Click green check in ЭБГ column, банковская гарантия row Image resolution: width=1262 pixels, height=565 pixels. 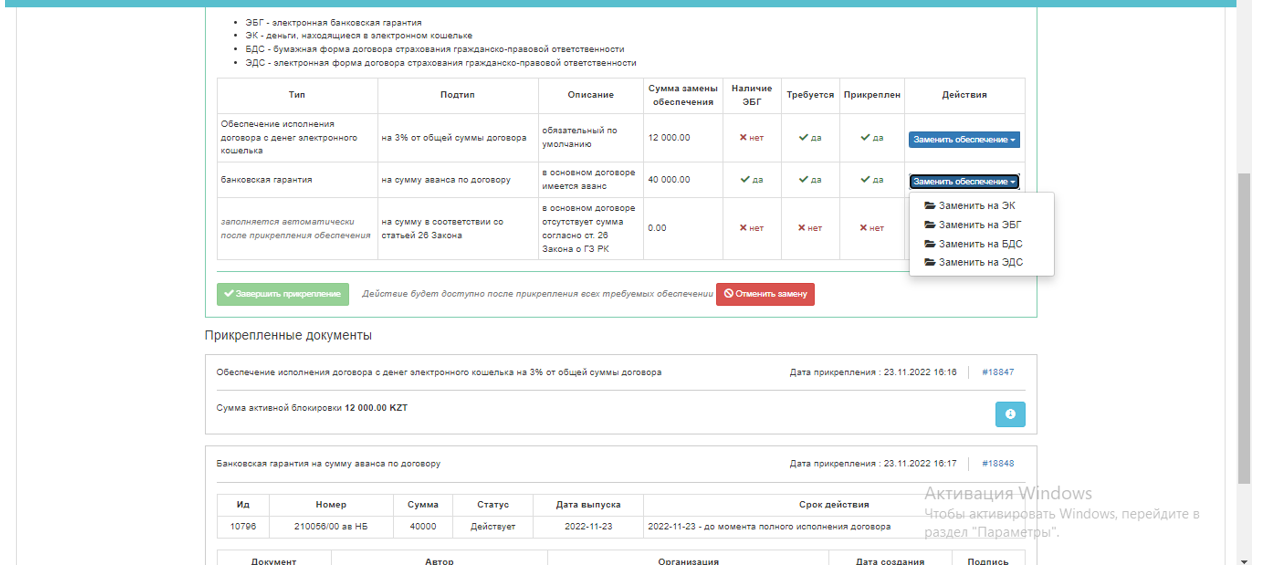coord(745,180)
